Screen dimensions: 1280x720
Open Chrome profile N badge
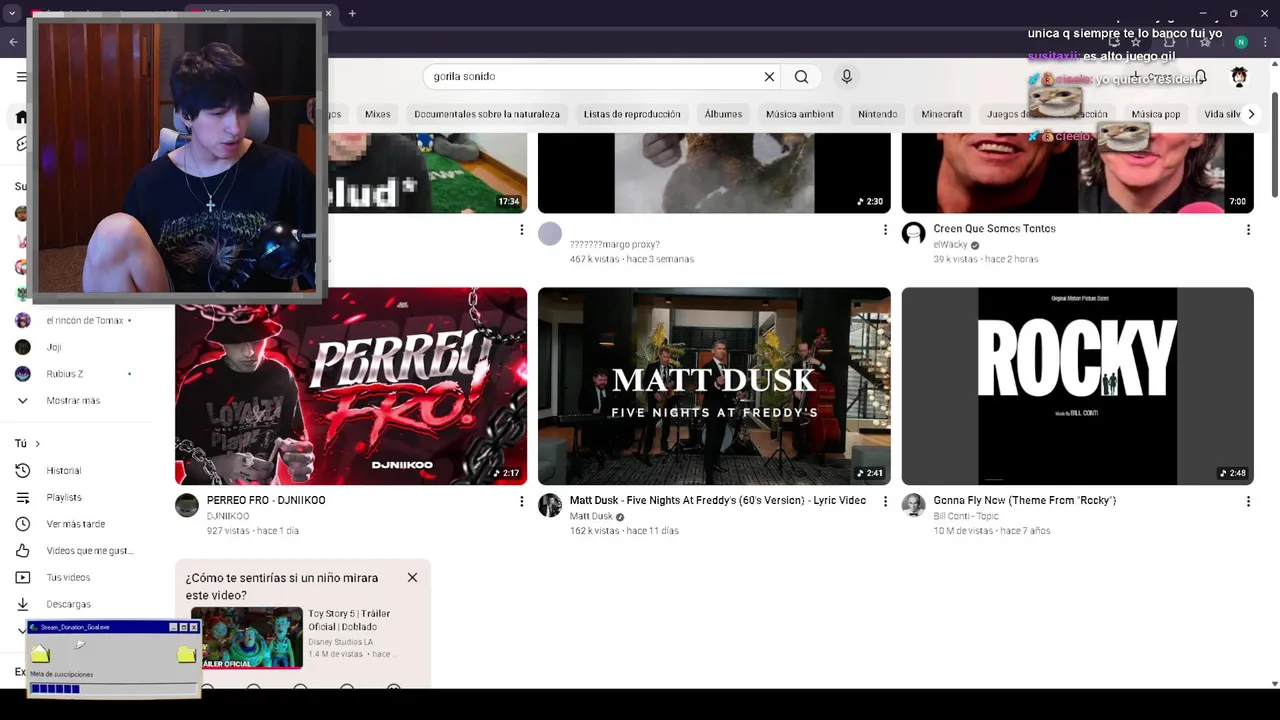click(1241, 42)
